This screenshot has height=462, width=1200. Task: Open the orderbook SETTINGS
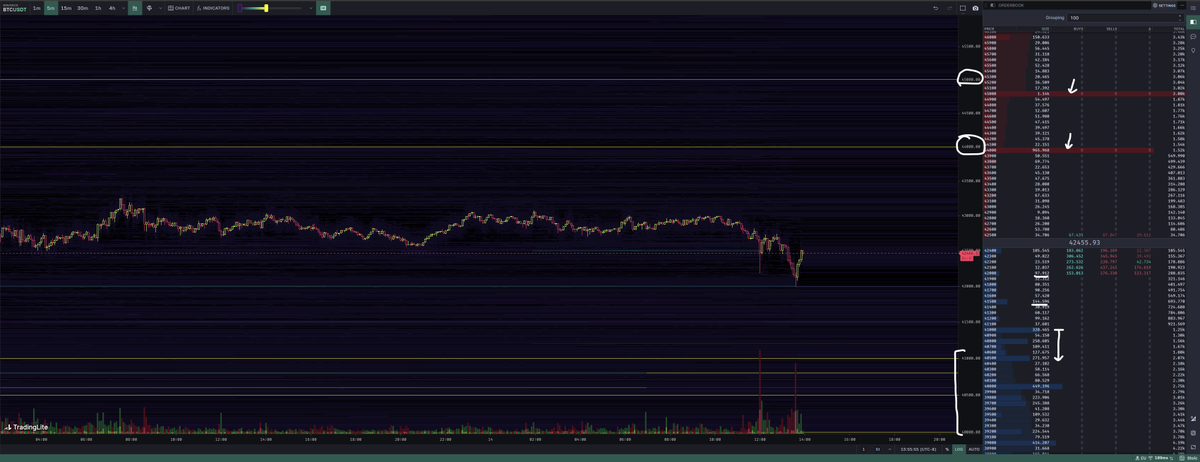(1164, 5)
